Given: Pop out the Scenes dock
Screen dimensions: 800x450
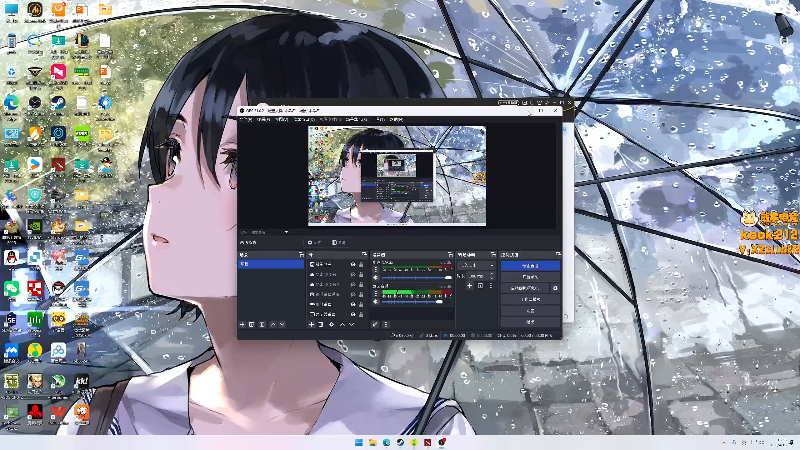Looking at the screenshot, I should pos(301,254).
